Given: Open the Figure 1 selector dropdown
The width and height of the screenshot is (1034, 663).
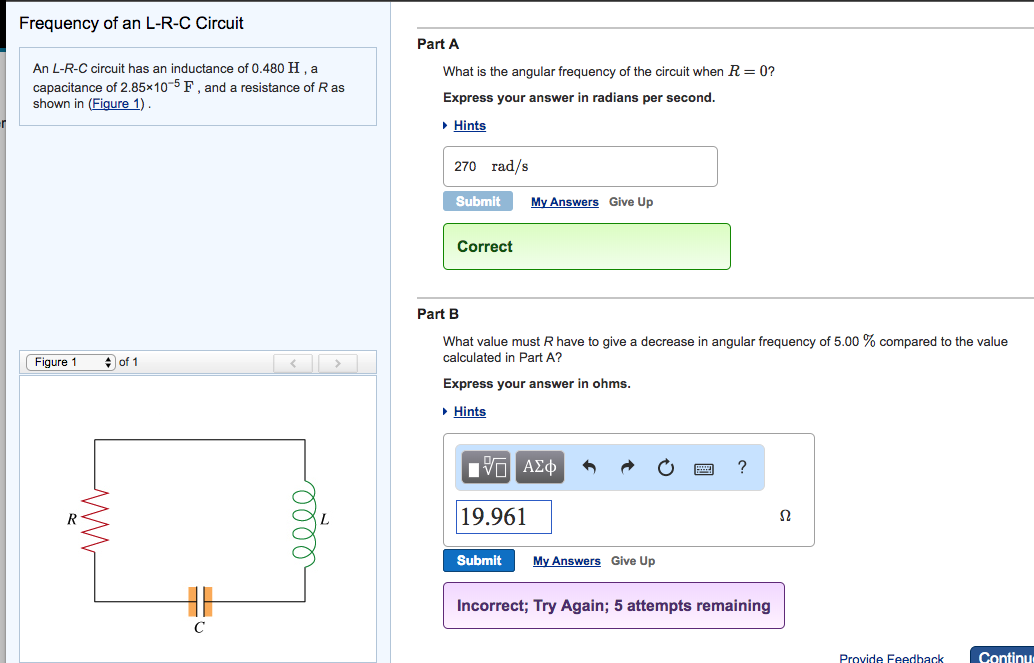Looking at the screenshot, I should (71, 362).
